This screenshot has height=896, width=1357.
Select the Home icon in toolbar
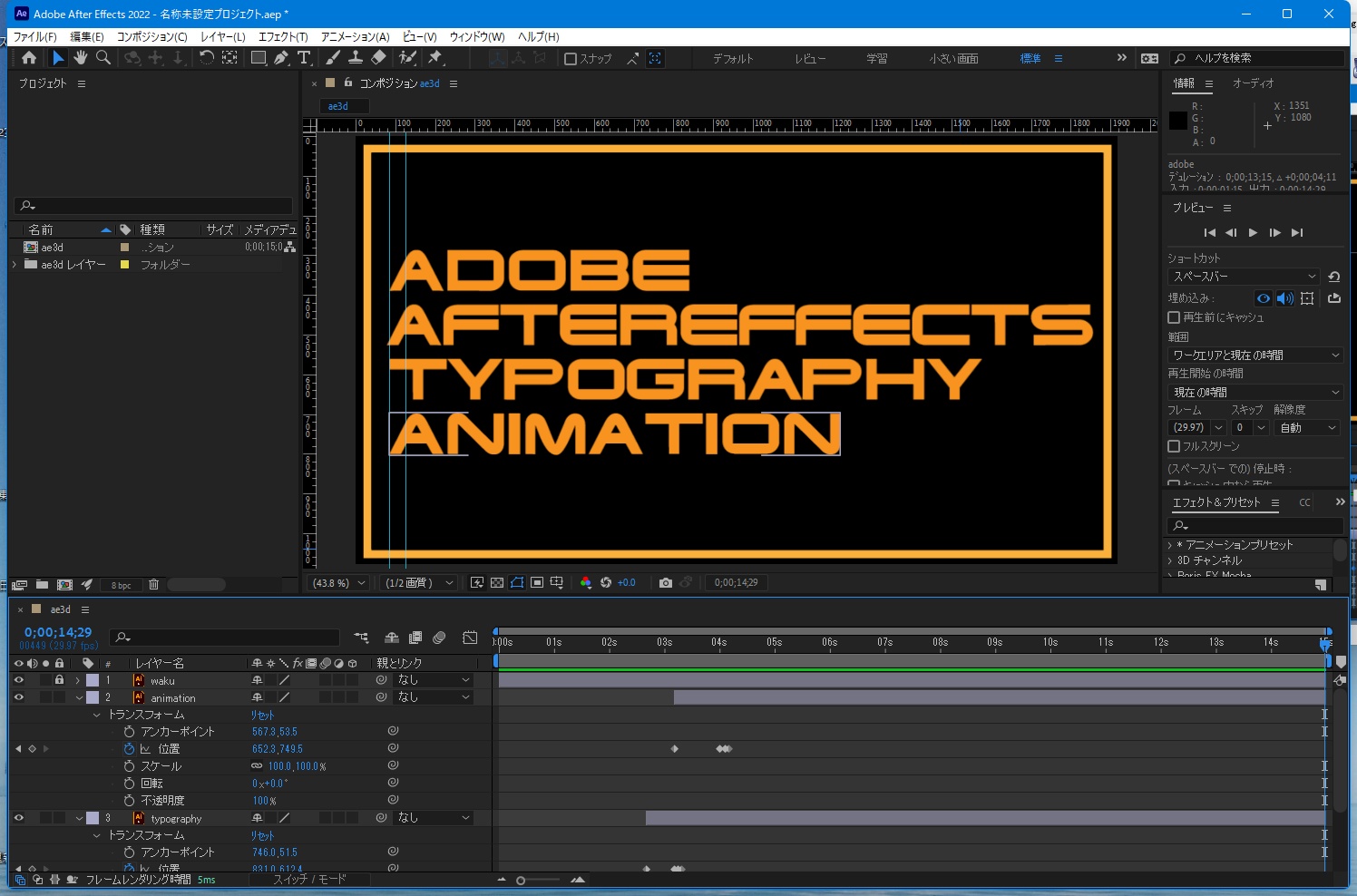(29, 58)
